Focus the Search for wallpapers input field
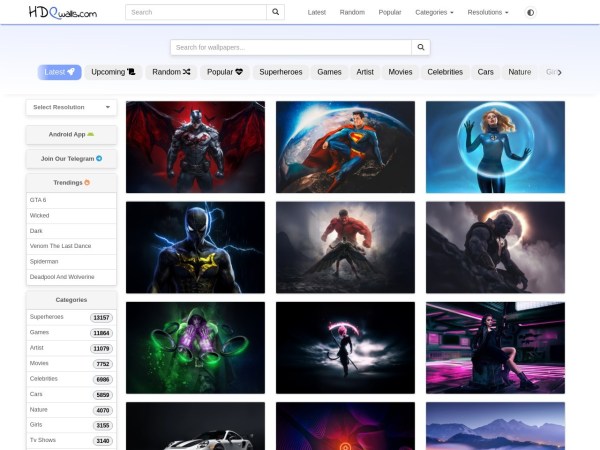The height and width of the screenshot is (450, 600). 291,47
